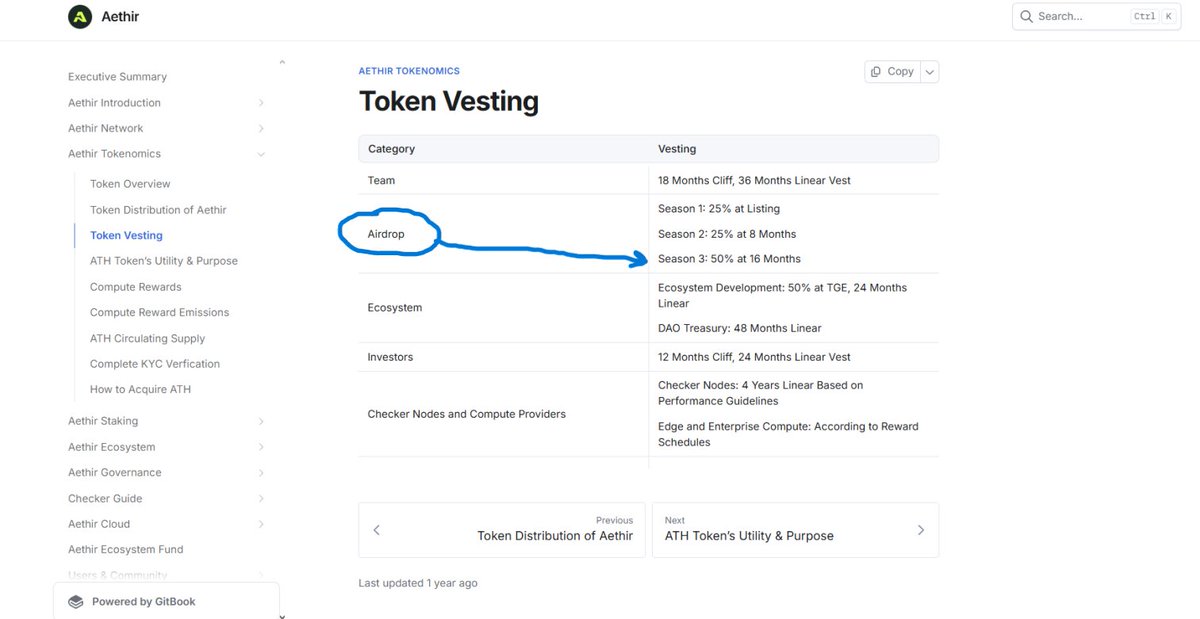Viewport: 1200px width, 619px height.
Task: Open Compute Rewards page
Action: point(136,287)
